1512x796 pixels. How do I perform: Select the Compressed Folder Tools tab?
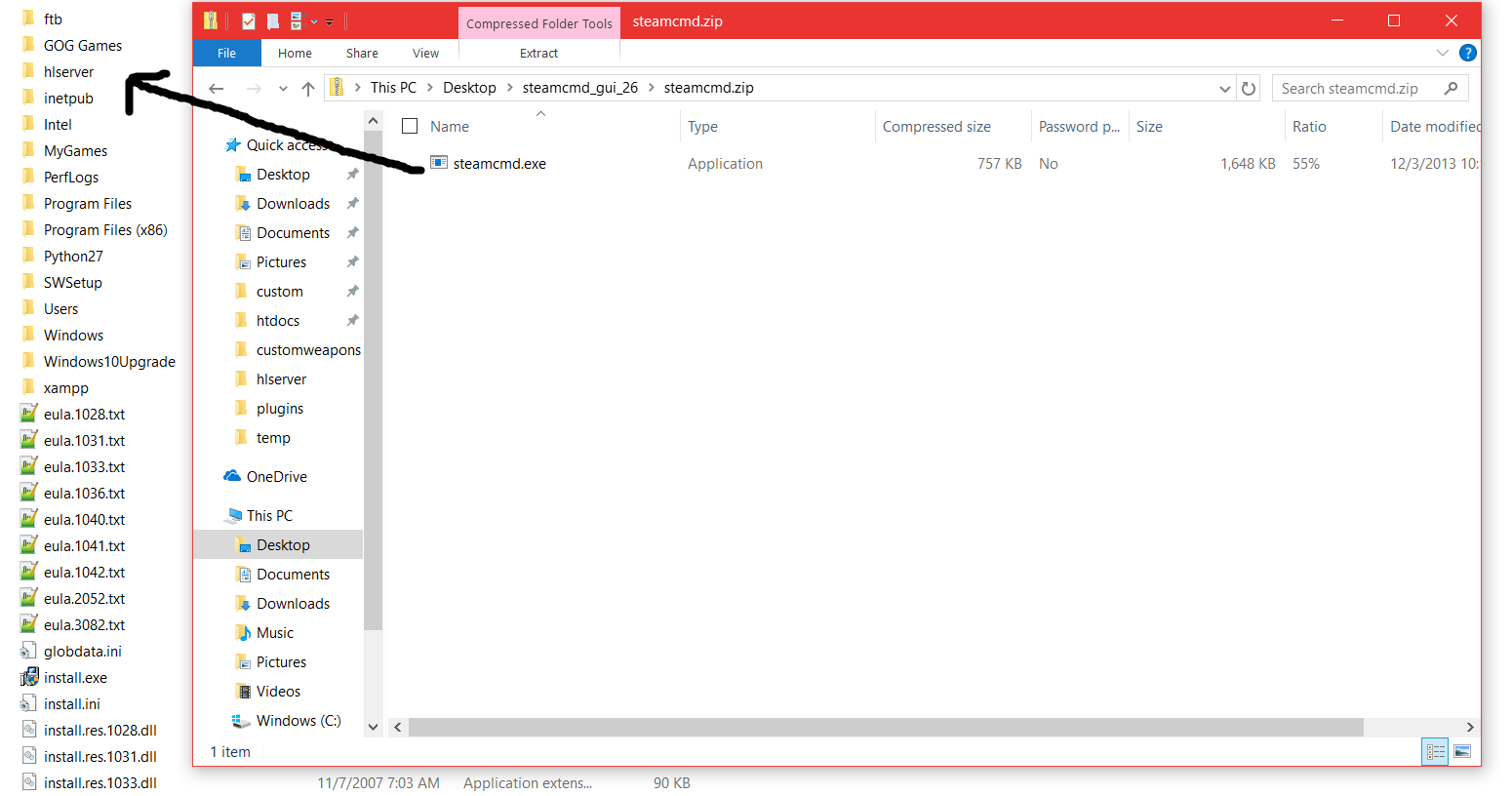pos(539,23)
